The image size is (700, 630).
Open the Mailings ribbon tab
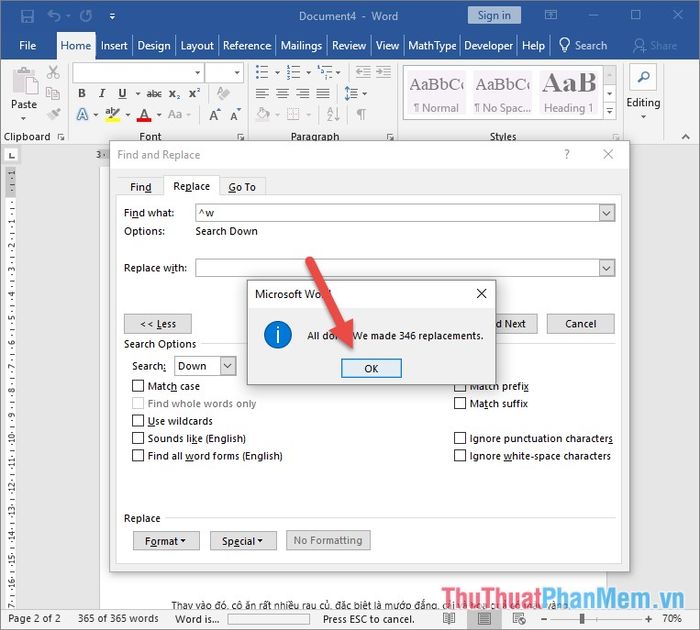coord(301,45)
